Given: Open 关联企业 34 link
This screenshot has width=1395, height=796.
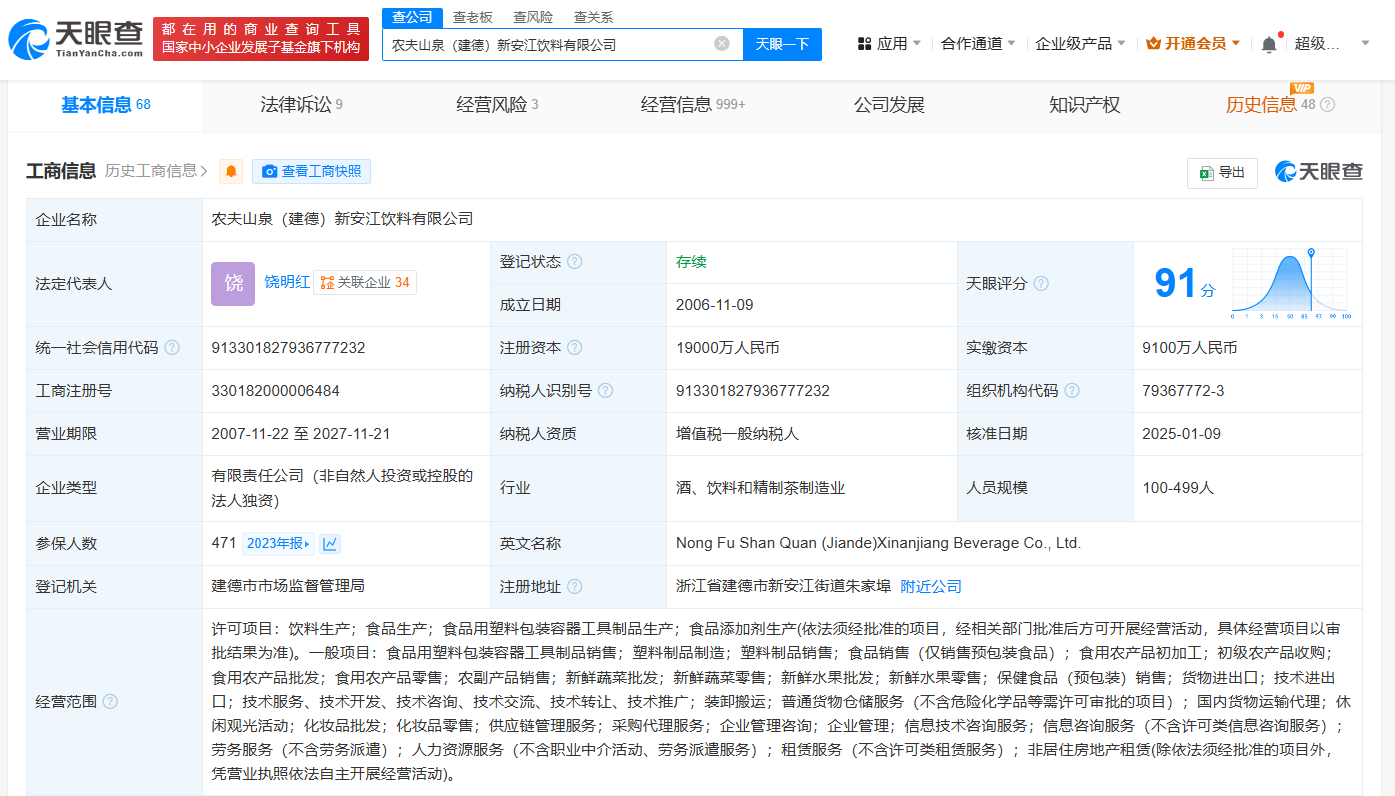Looking at the screenshot, I should 365,283.
